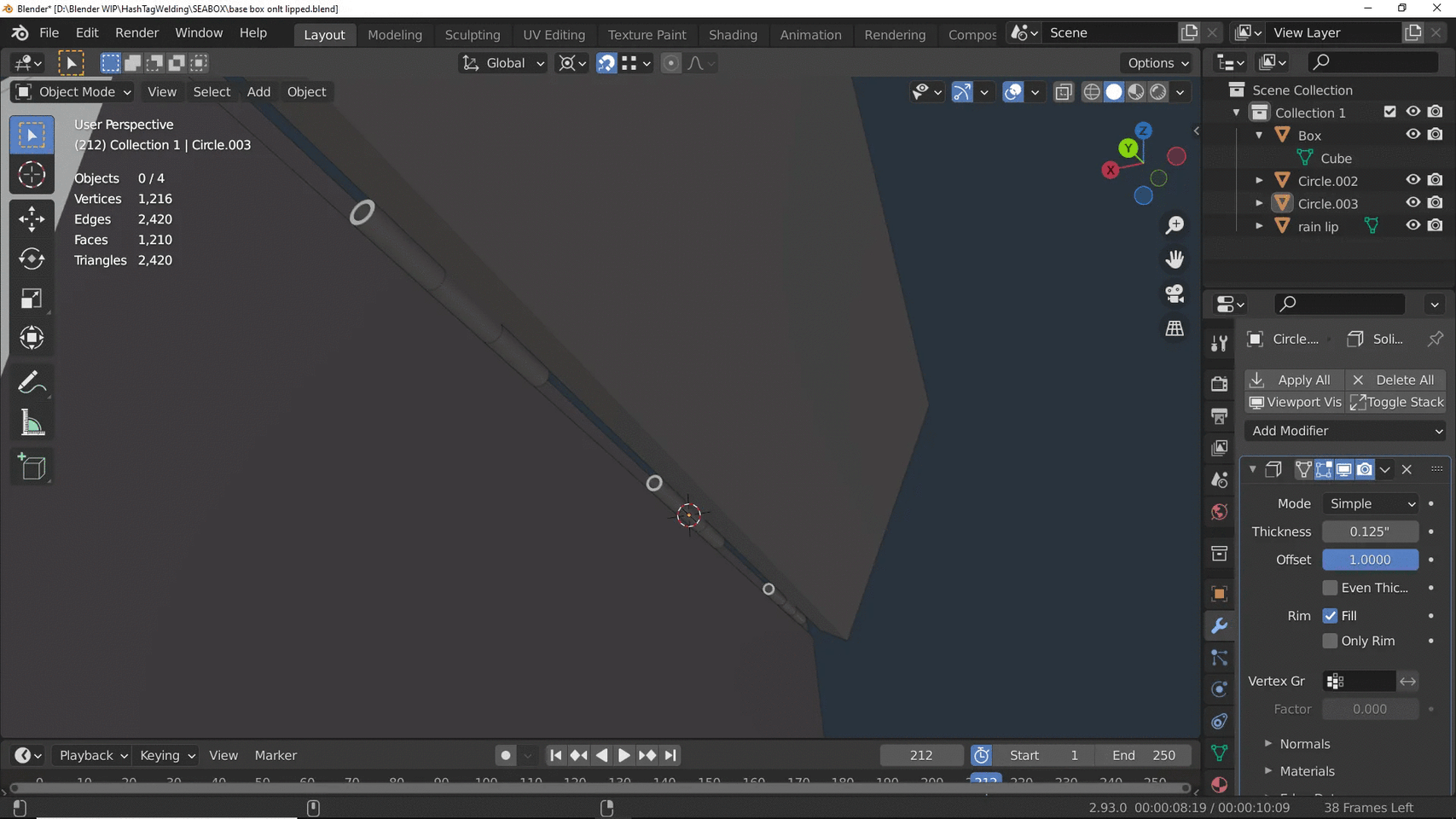The height and width of the screenshot is (819, 1456).
Task: Open the viewport Add menu
Action: tap(258, 92)
